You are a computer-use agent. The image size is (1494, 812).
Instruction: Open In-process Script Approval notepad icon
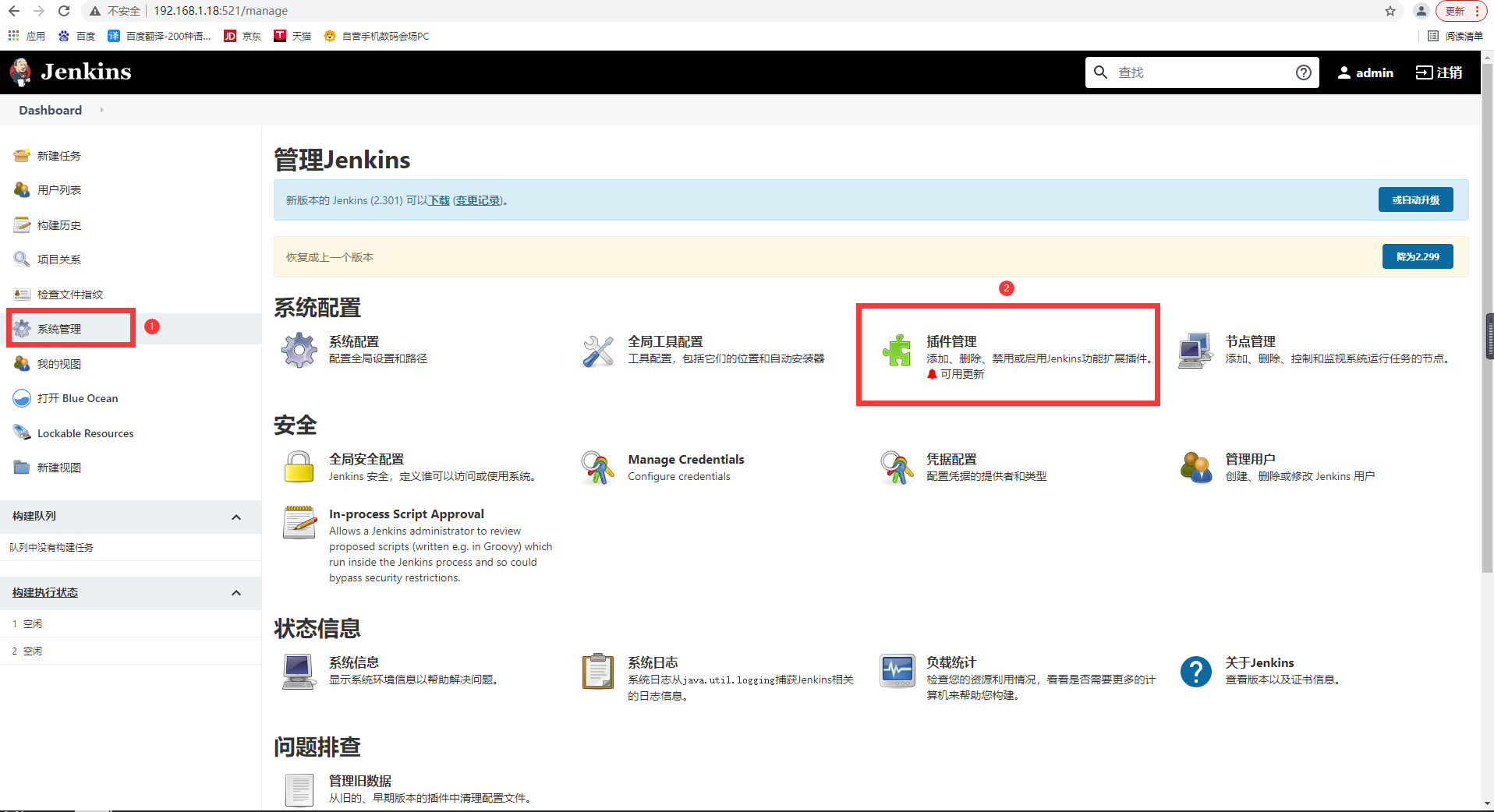(x=299, y=522)
